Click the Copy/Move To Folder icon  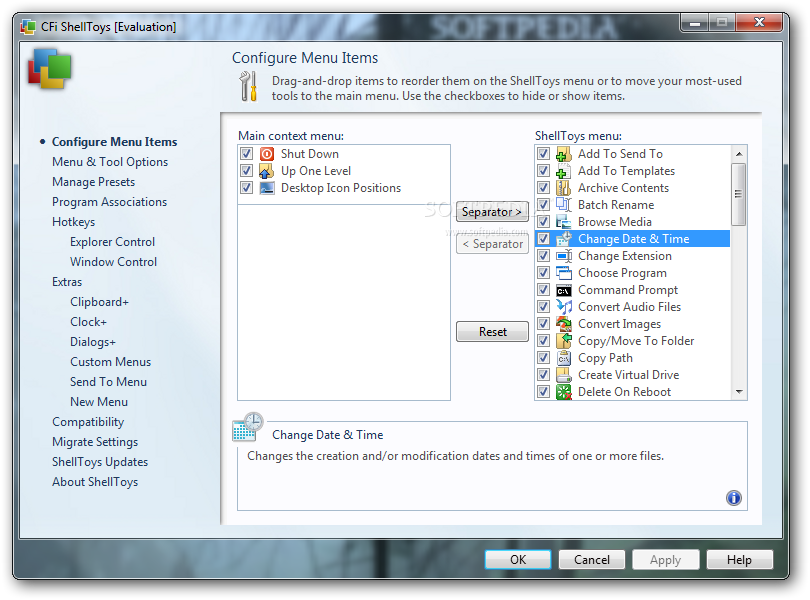coord(564,341)
